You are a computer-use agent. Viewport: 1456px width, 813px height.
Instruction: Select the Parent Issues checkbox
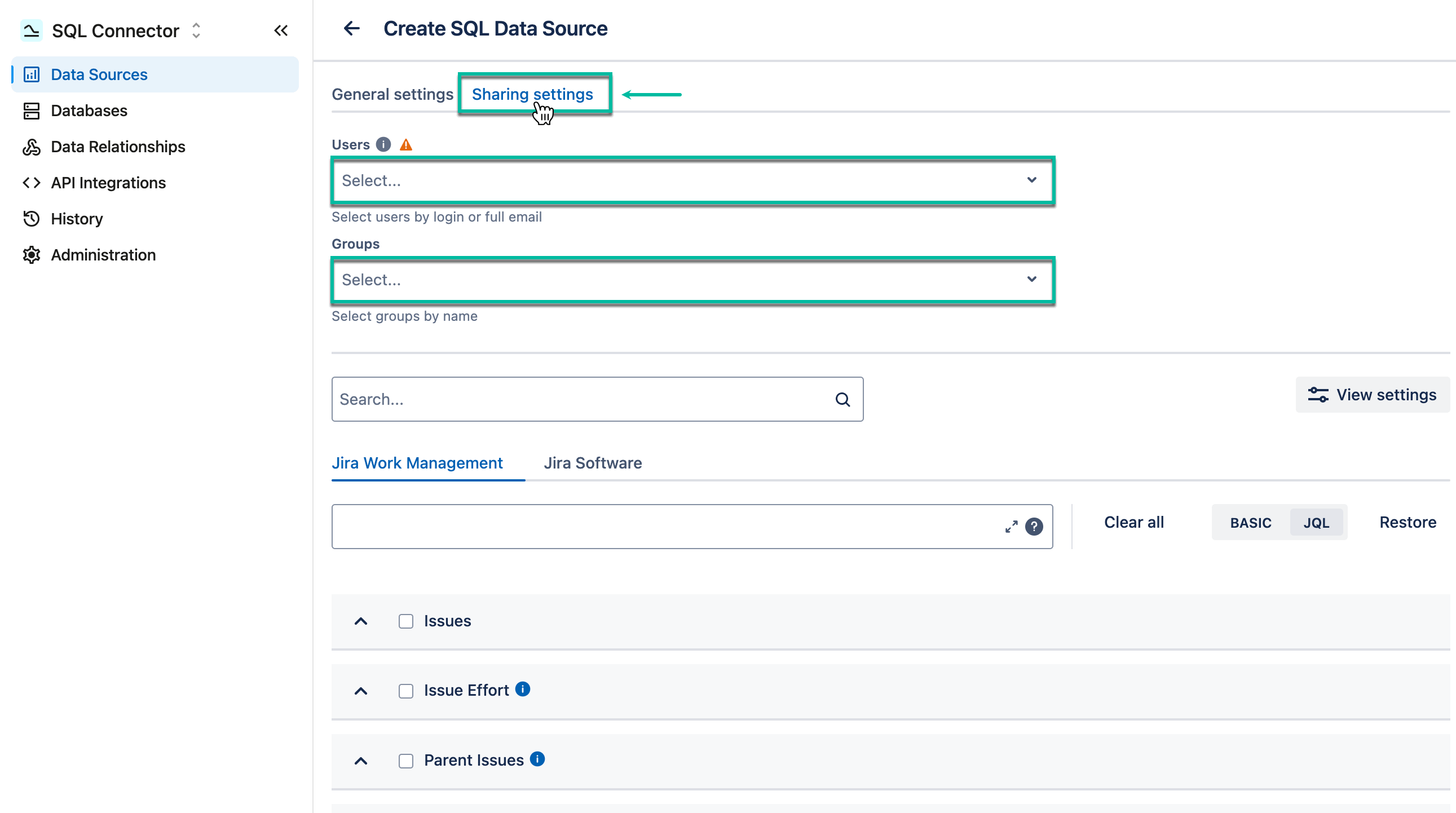[406, 761]
